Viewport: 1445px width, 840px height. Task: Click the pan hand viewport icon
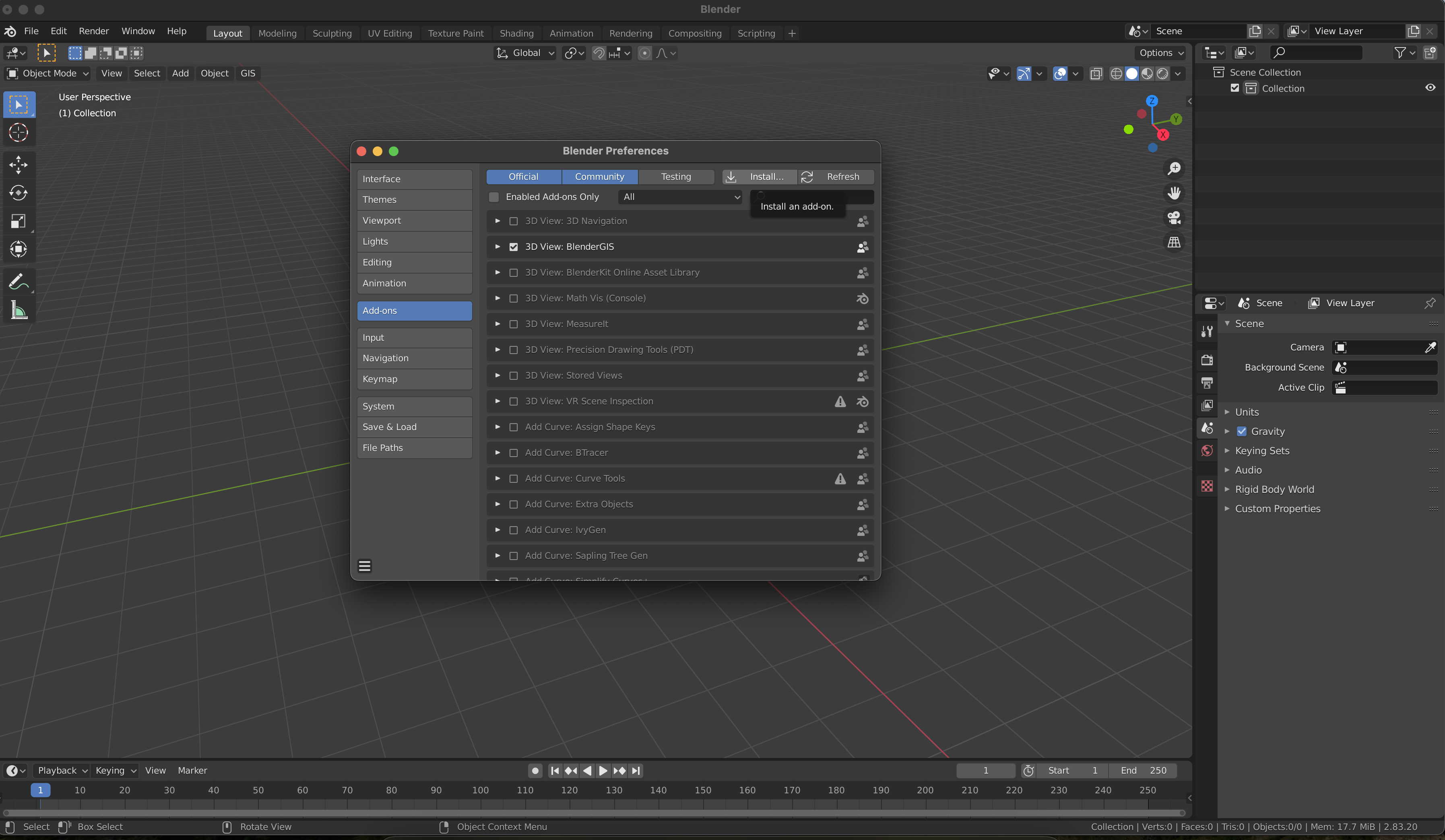(1174, 193)
